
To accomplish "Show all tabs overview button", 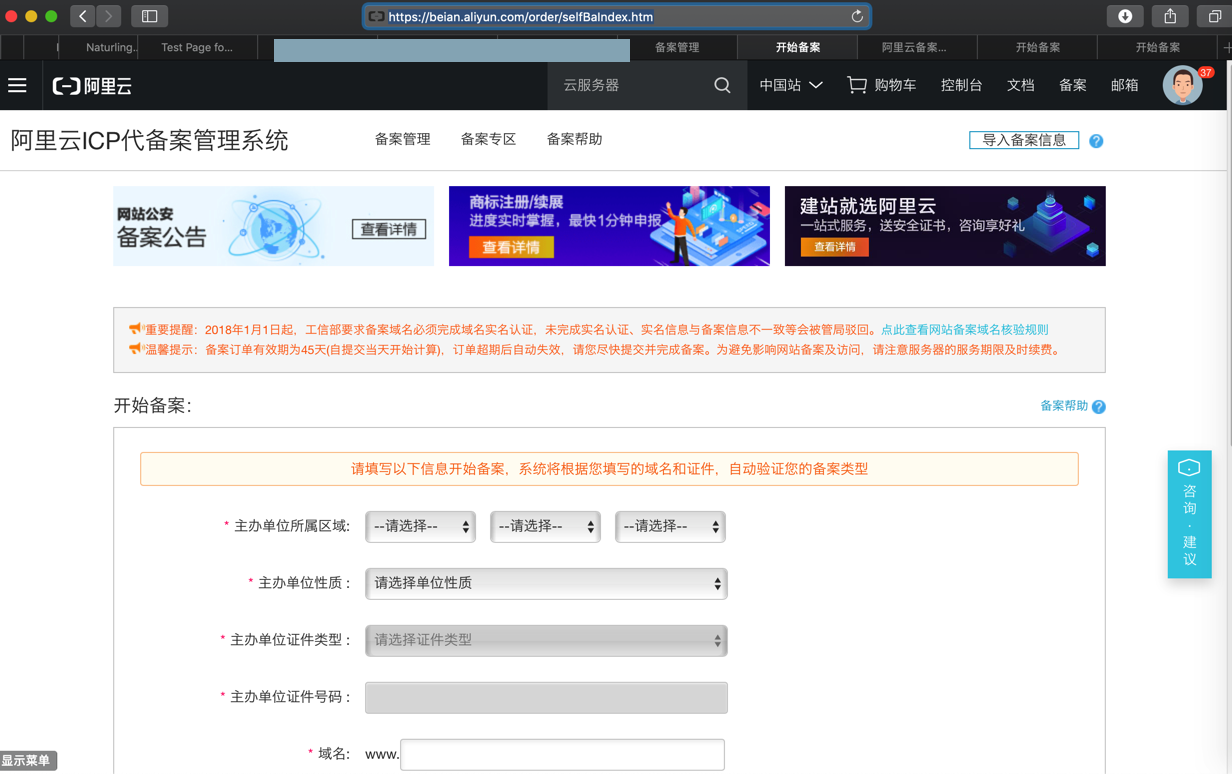I will point(1214,16).
